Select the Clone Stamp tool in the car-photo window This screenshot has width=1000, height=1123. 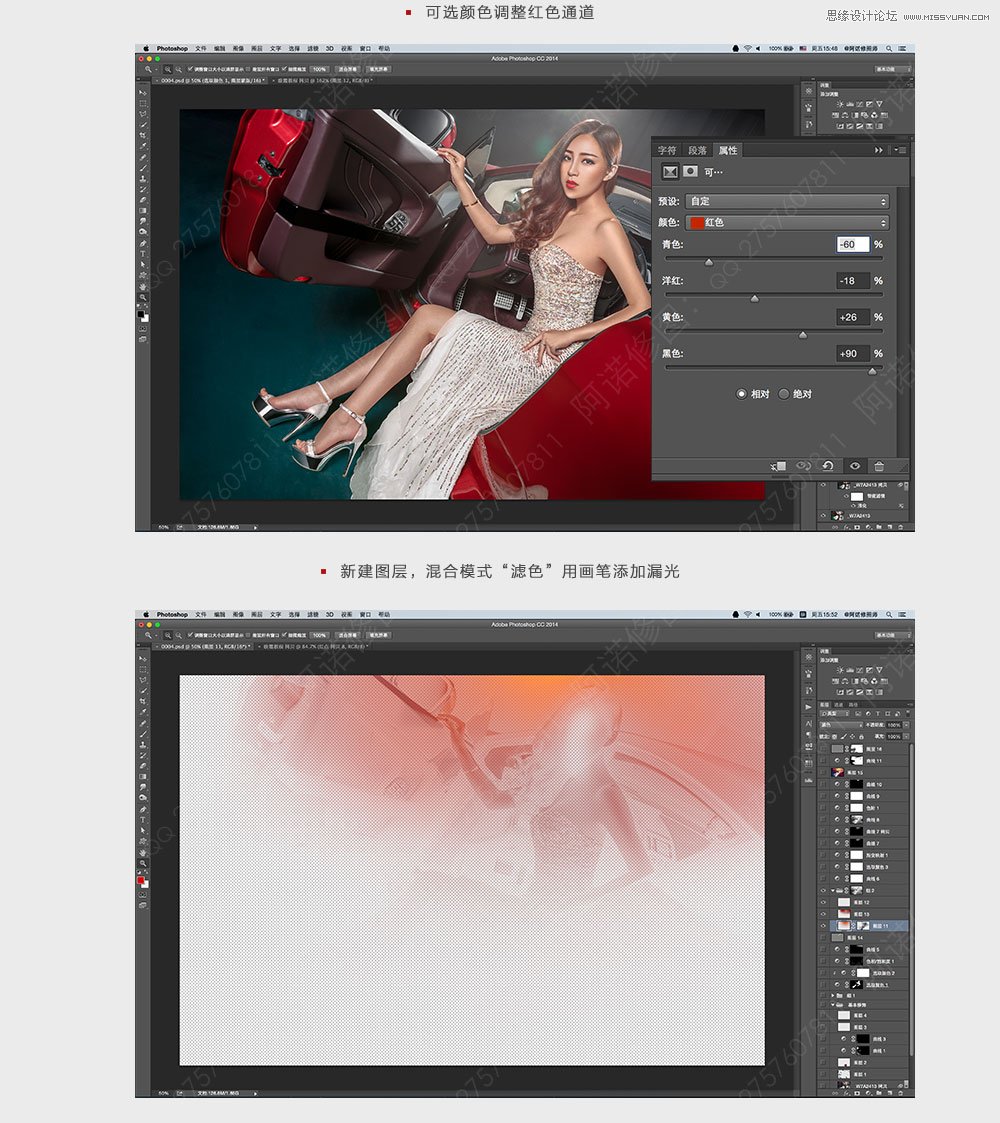143,178
